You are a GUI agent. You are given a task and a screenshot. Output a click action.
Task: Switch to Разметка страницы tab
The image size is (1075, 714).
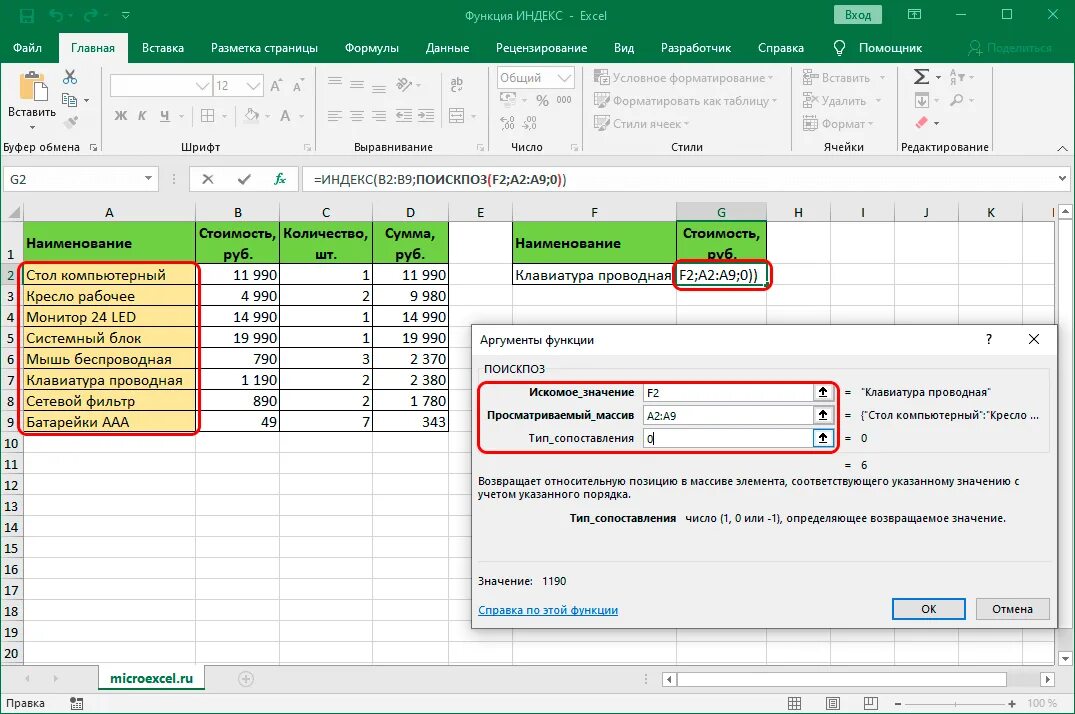[x=264, y=48]
